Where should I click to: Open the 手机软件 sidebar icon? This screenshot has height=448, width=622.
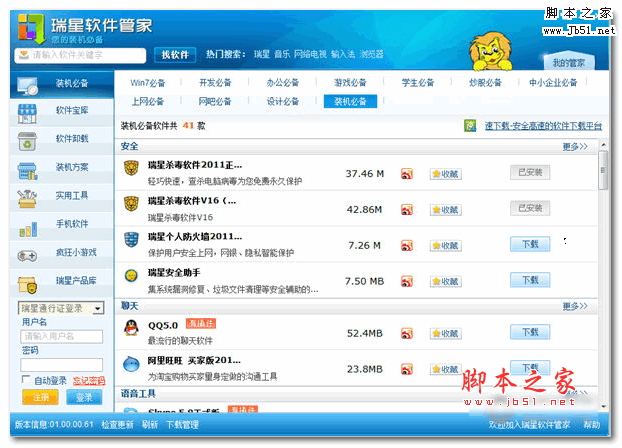28,229
